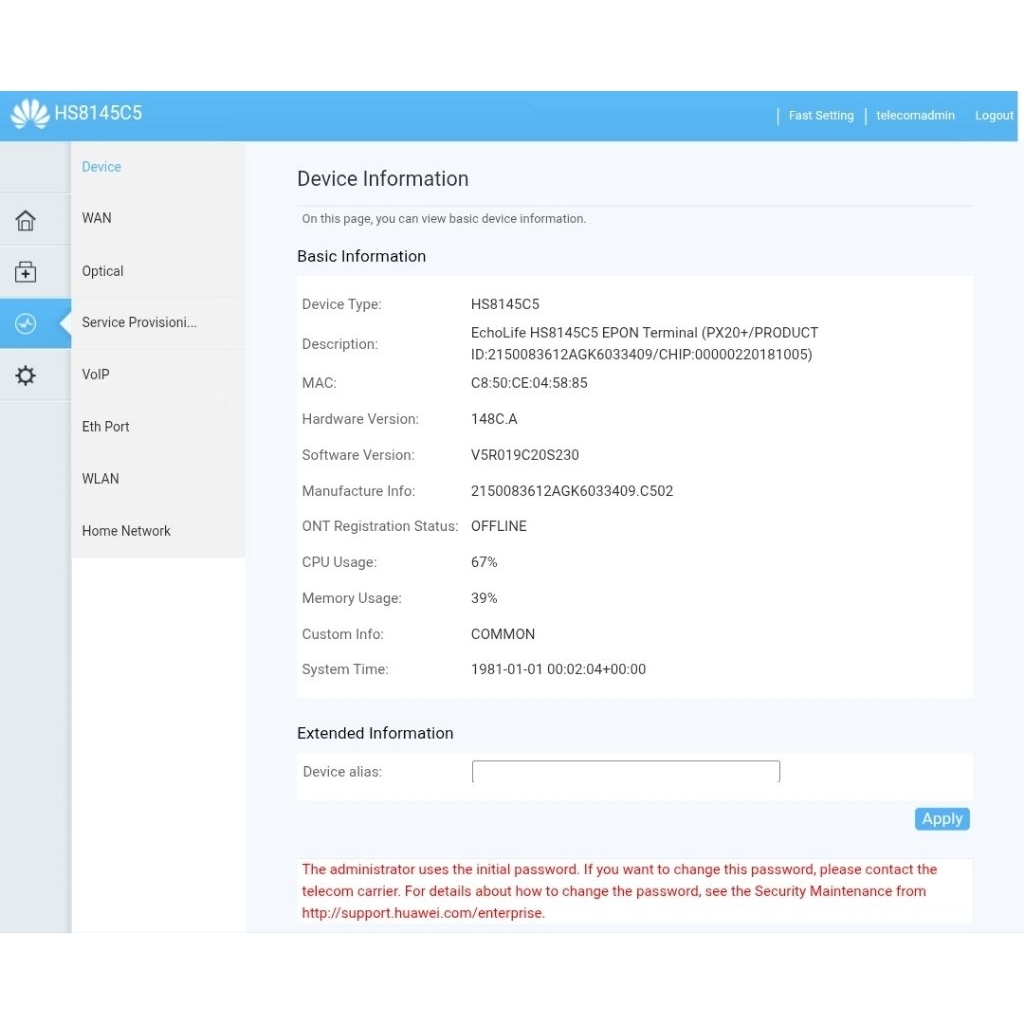Open the WAN information menu item

(x=97, y=218)
